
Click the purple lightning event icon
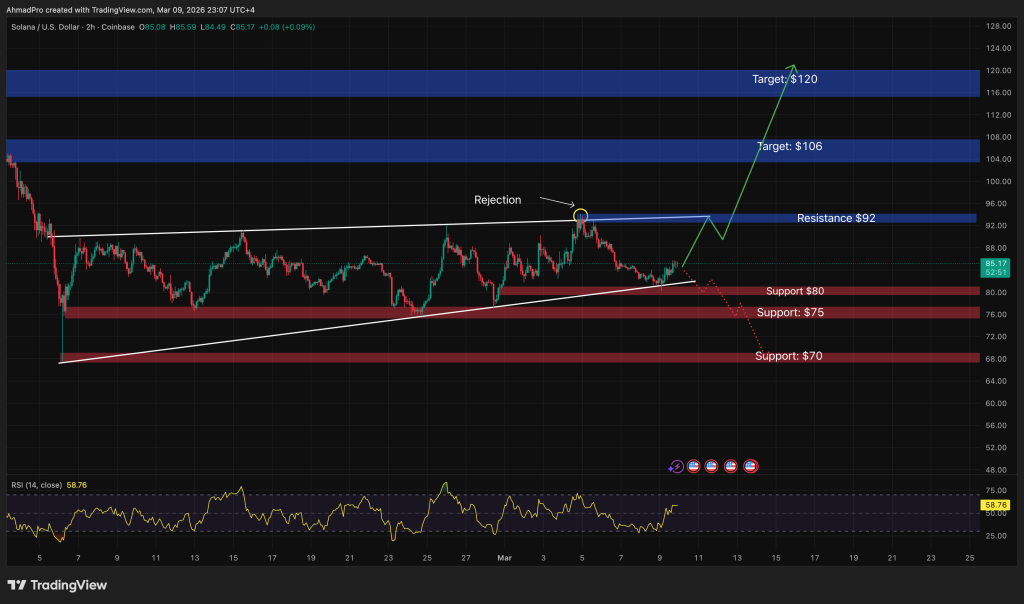pos(675,466)
